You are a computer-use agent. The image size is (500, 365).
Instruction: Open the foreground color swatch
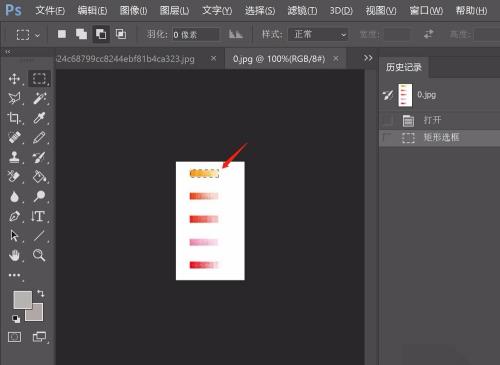tap(22, 300)
